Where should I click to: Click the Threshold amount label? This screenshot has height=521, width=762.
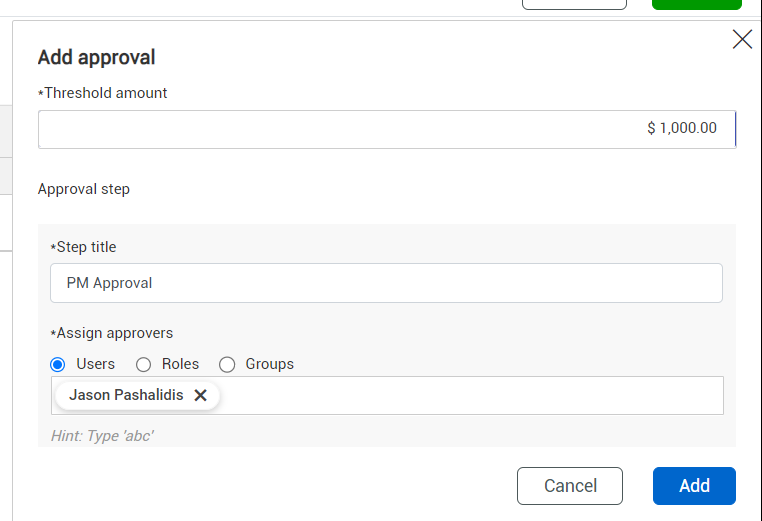105,93
